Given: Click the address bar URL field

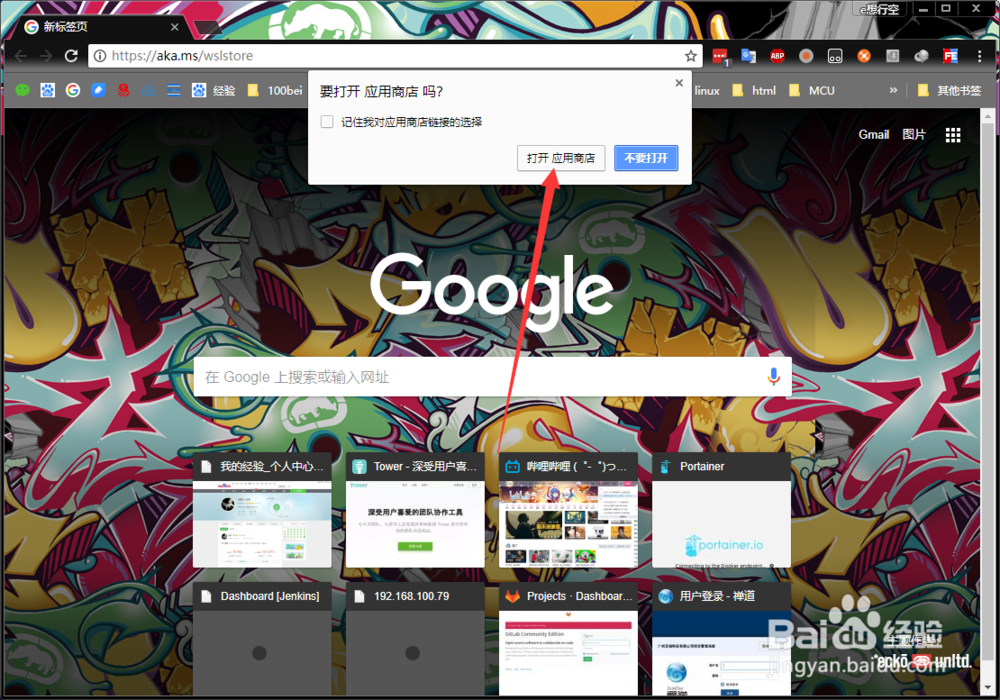Looking at the screenshot, I should point(395,56).
